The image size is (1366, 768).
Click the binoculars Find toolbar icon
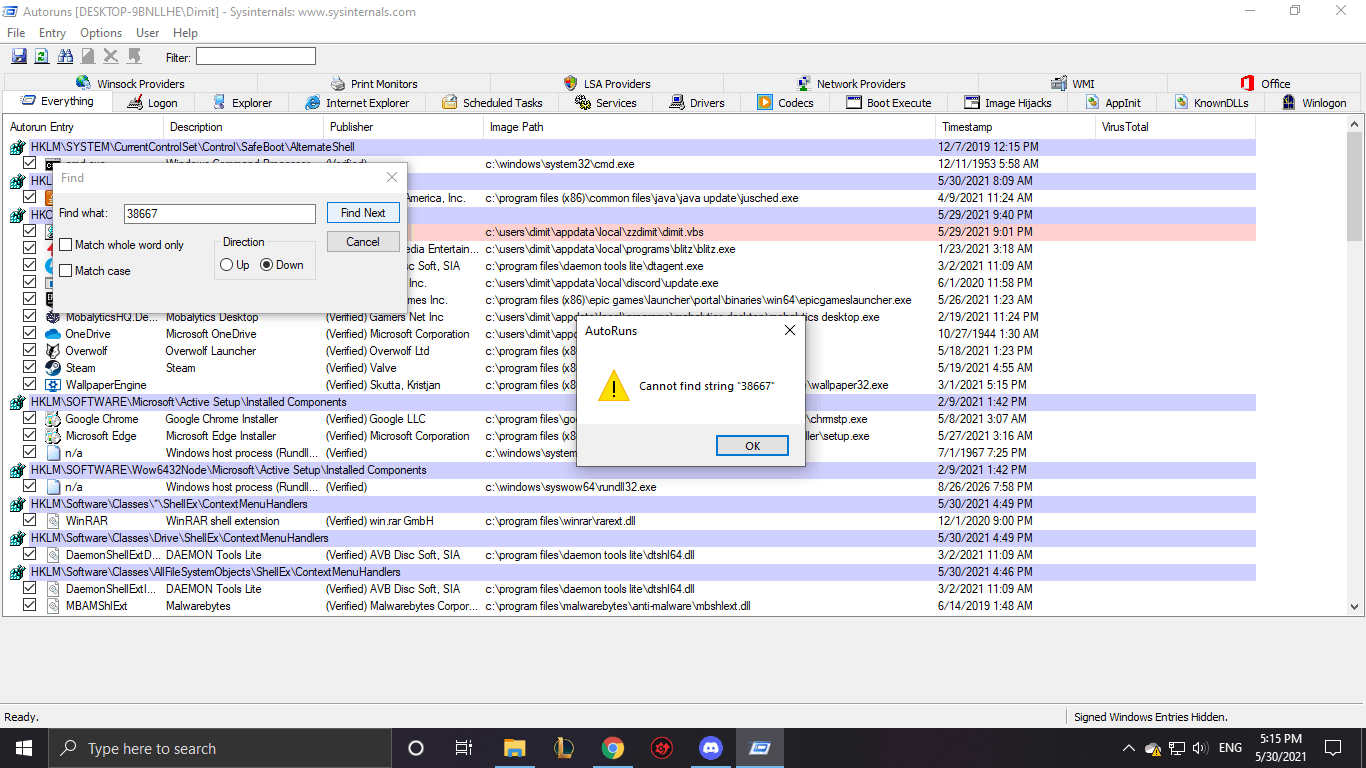[65, 57]
